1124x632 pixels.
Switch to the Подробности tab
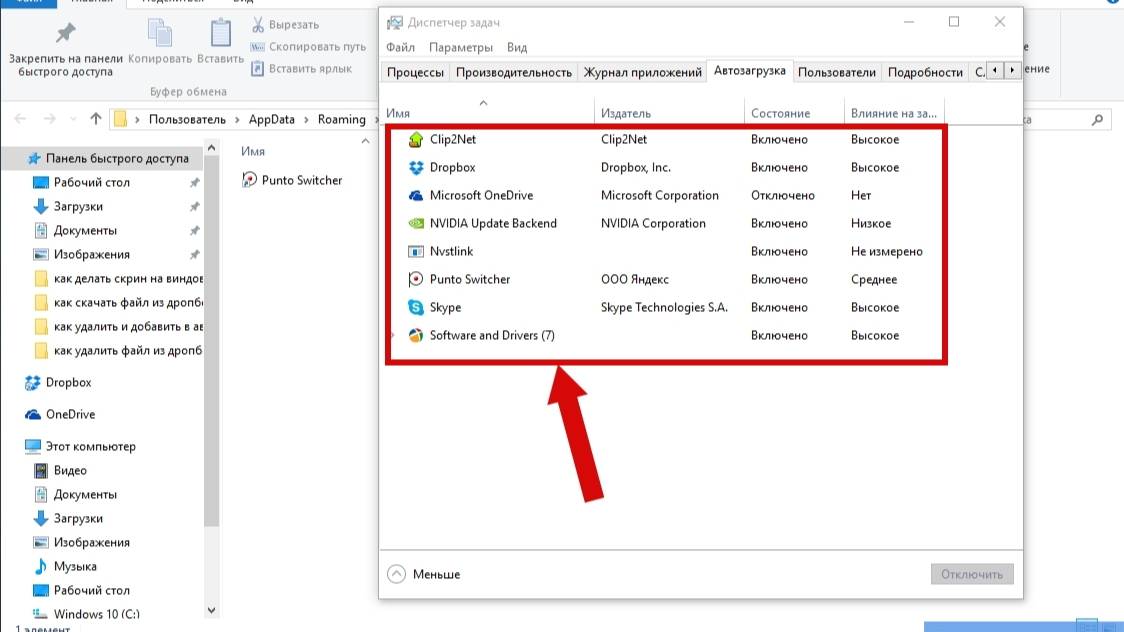coord(925,72)
